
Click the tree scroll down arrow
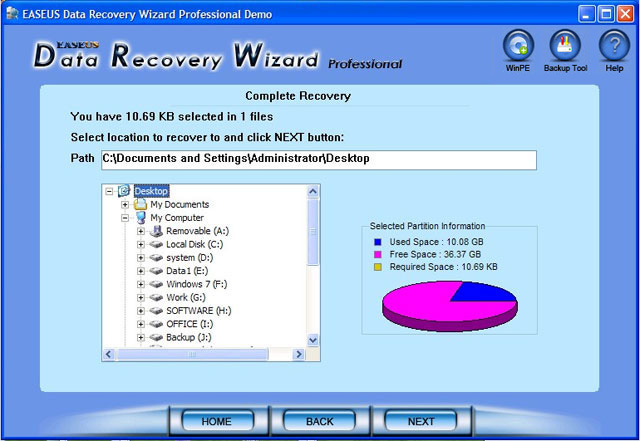(313, 340)
